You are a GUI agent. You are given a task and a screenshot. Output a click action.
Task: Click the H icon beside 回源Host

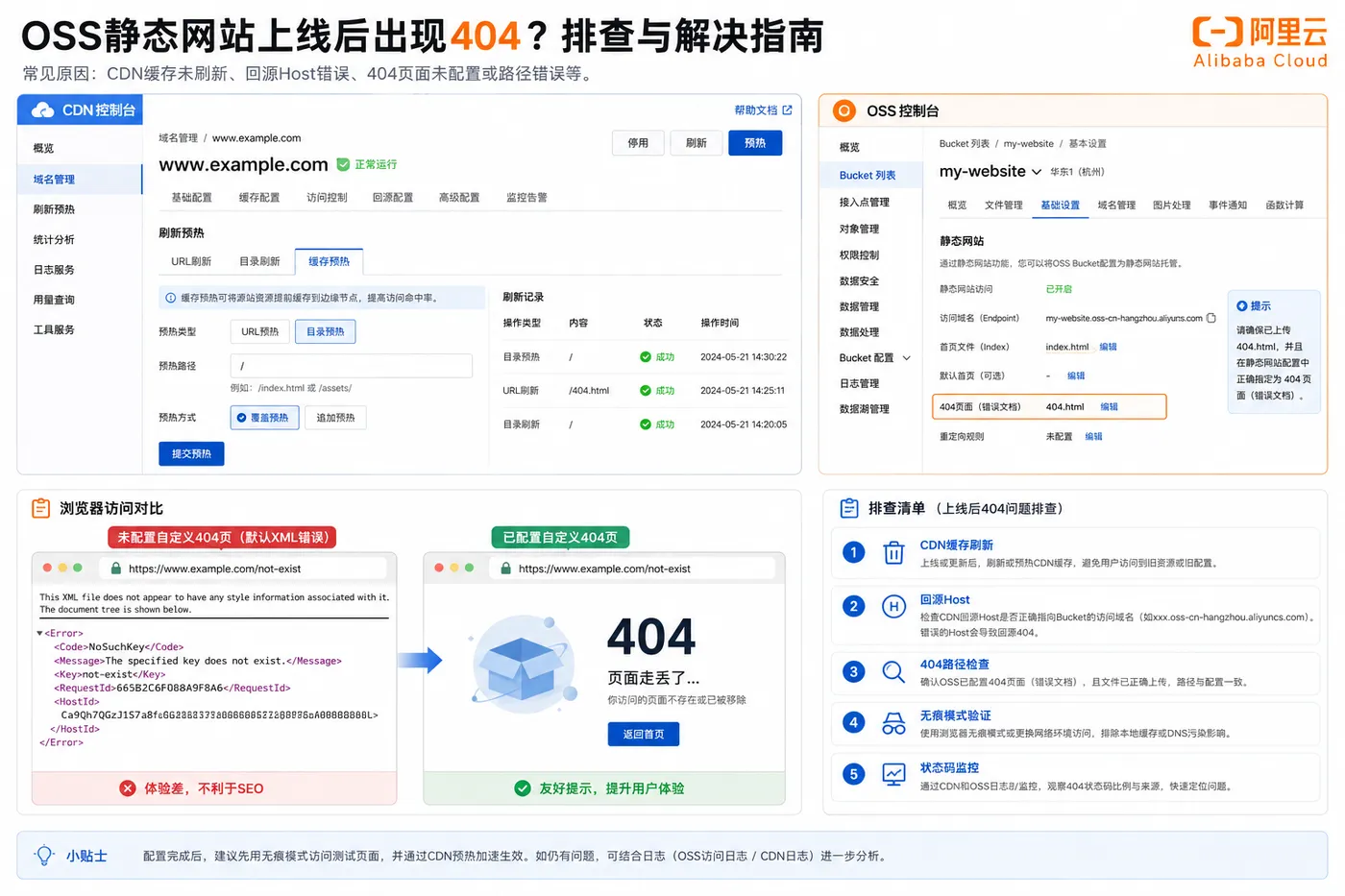click(893, 606)
